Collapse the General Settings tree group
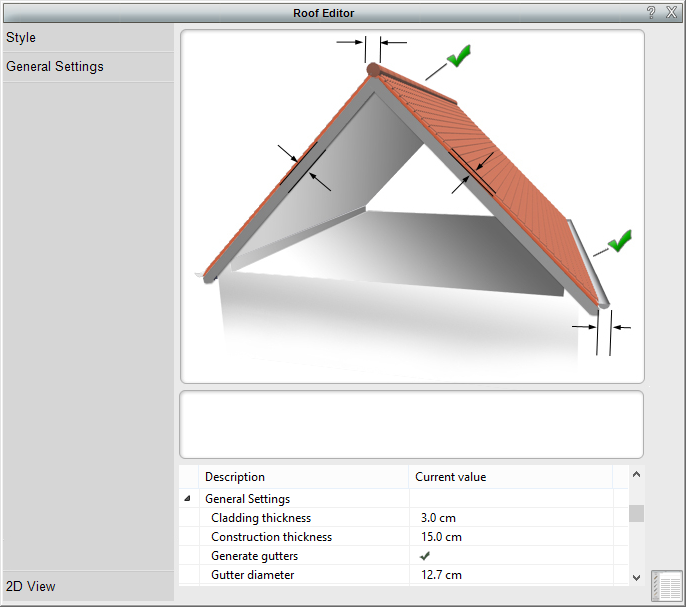The width and height of the screenshot is (686, 607). coord(187,498)
